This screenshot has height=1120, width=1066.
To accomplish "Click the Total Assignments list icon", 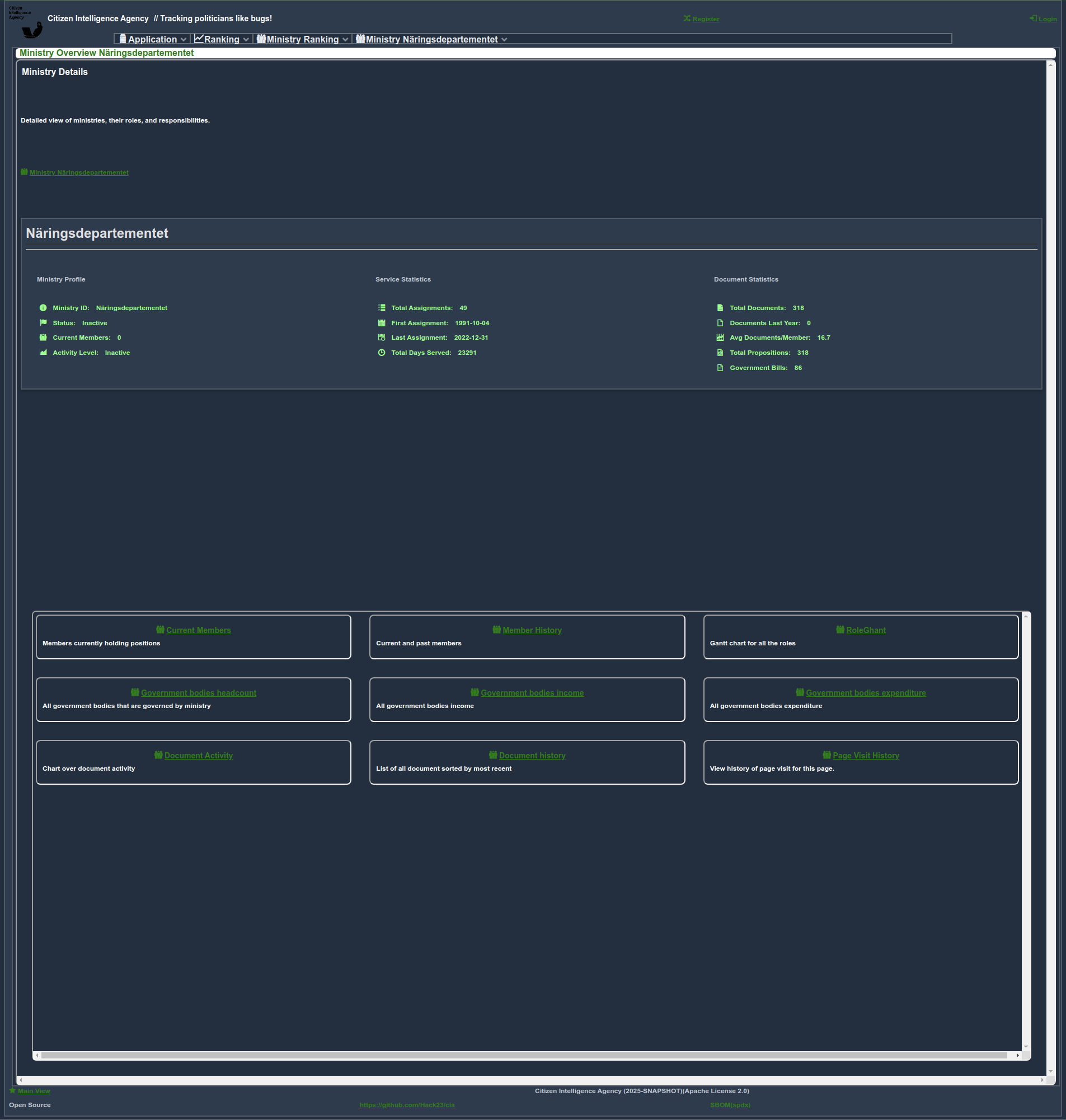I will (x=382, y=308).
